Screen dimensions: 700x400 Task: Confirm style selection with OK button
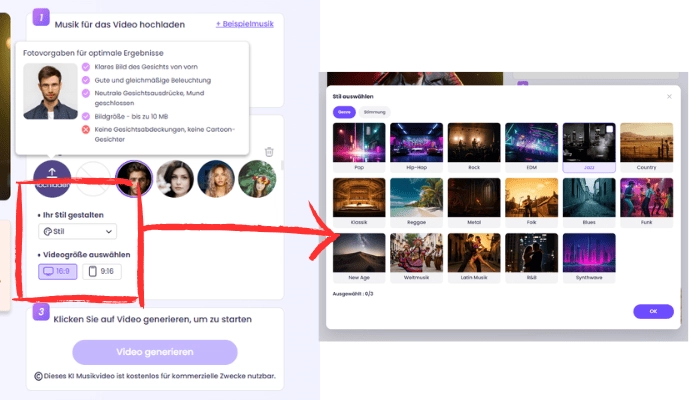[x=652, y=311]
